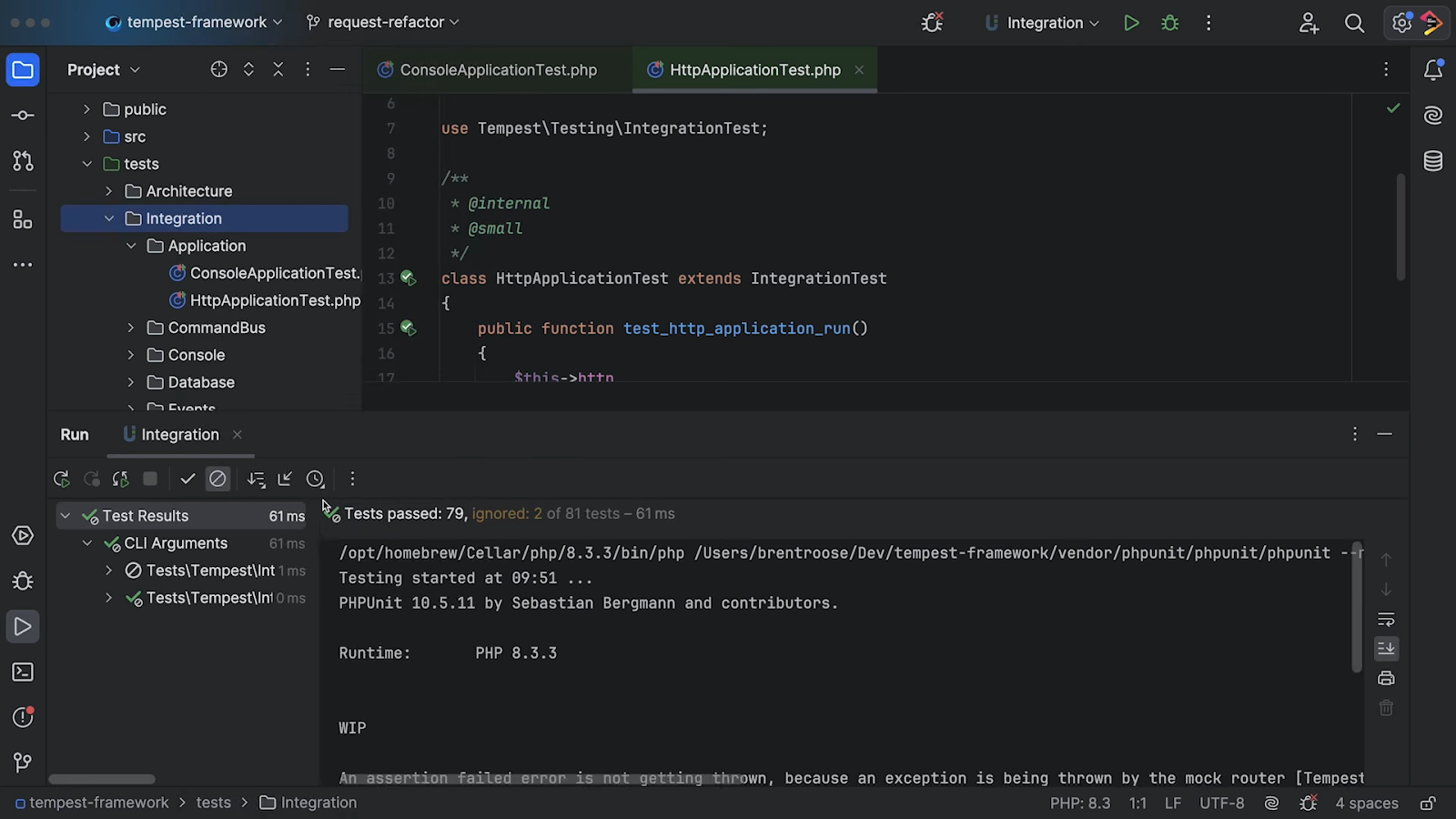The width and height of the screenshot is (1456, 819).
Task: Click UTF-8 encoding selector
Action: coord(1221,803)
